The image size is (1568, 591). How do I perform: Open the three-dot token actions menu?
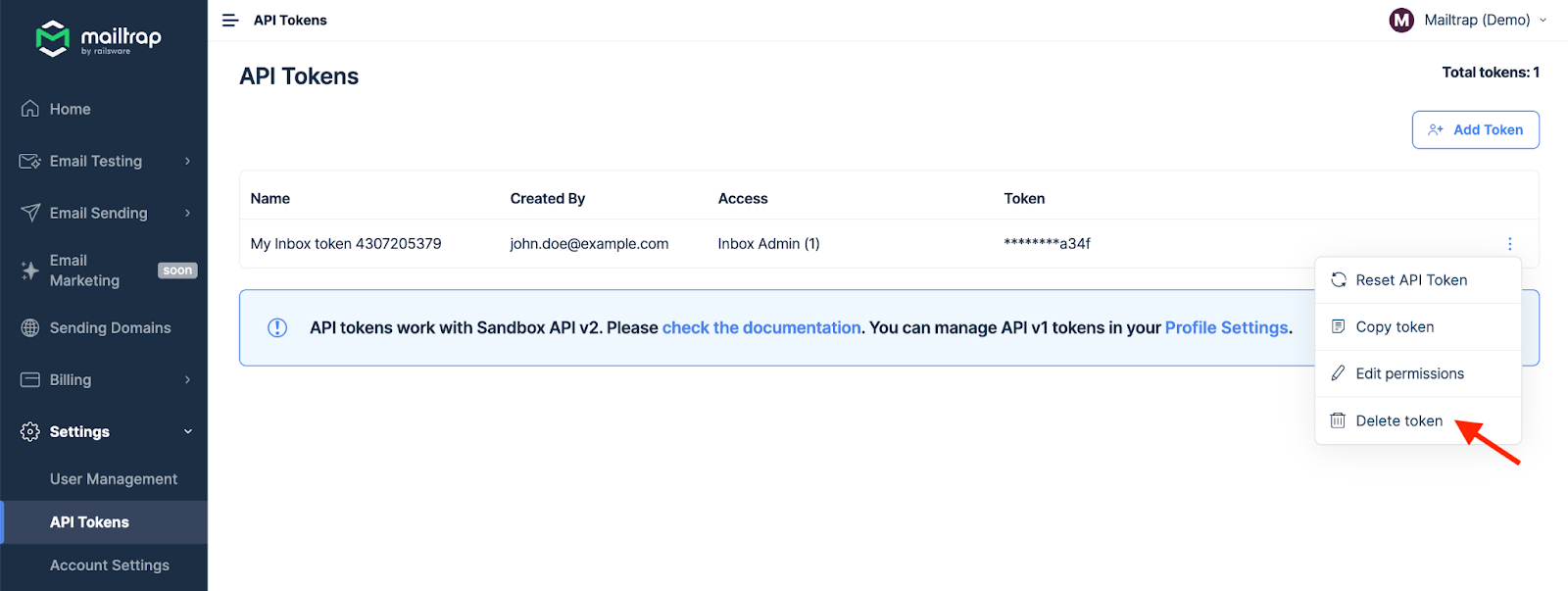(1509, 244)
